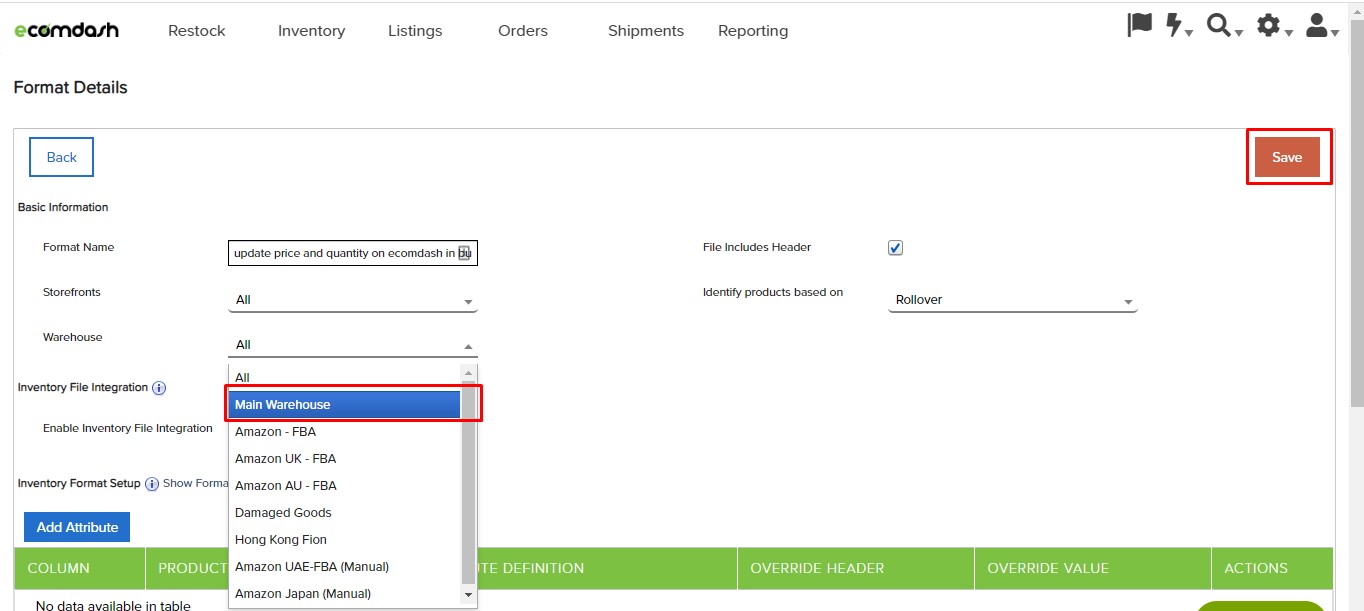Choose Amazon AU - FBA option
Screen dimensions: 1364x611
[345, 485]
